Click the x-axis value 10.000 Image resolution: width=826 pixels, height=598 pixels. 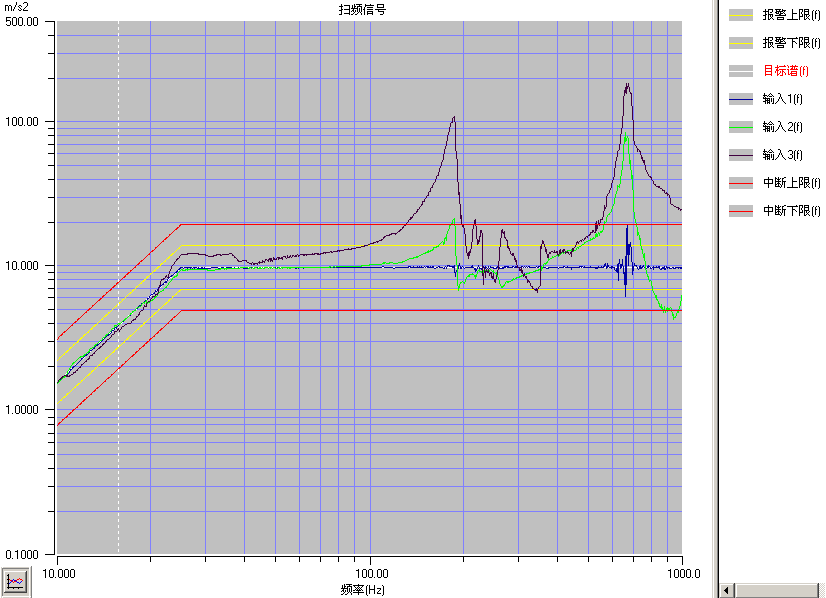pyautogui.click(x=58, y=573)
